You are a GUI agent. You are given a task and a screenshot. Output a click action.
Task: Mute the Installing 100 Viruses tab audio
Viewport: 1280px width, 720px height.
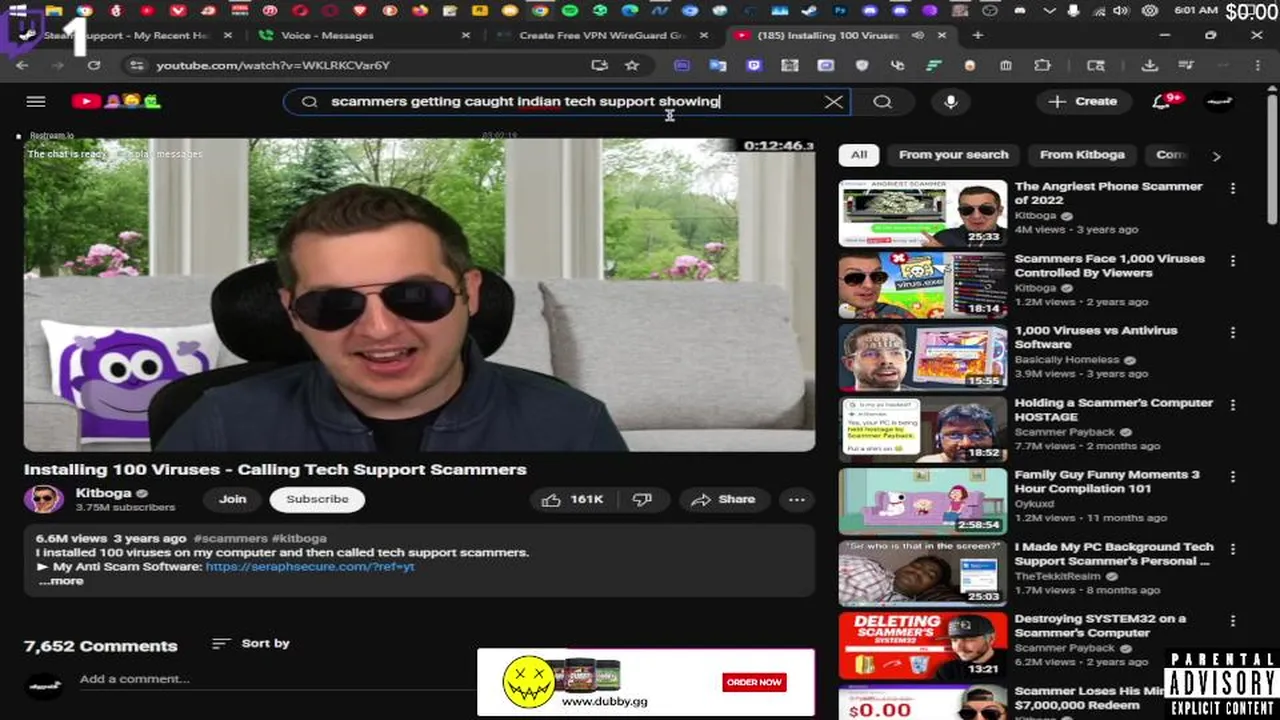[x=918, y=35]
